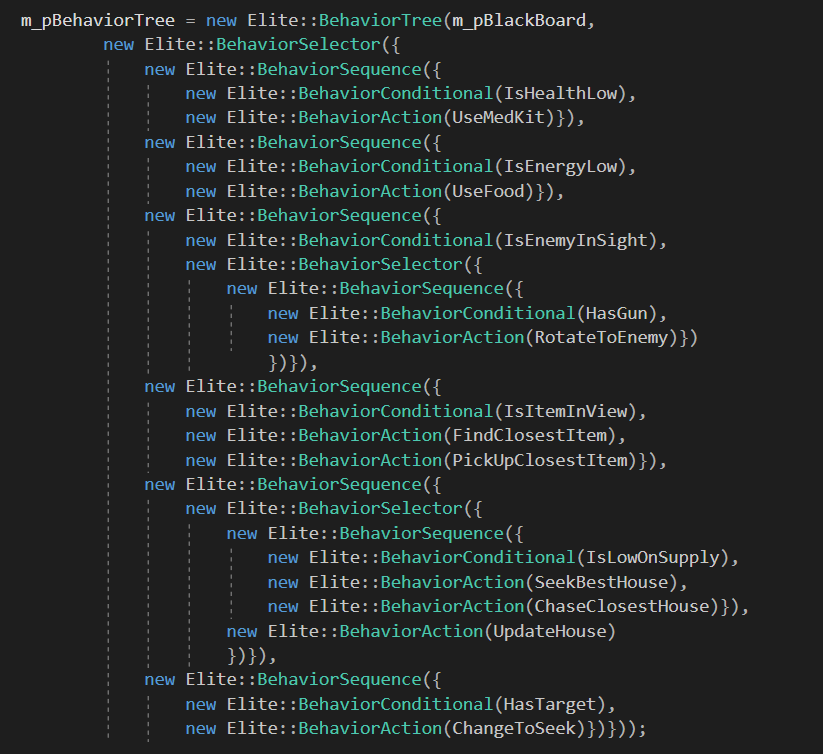Click BehaviorSelector on the second line
Image resolution: width=823 pixels, height=754 pixels.
tap(298, 45)
